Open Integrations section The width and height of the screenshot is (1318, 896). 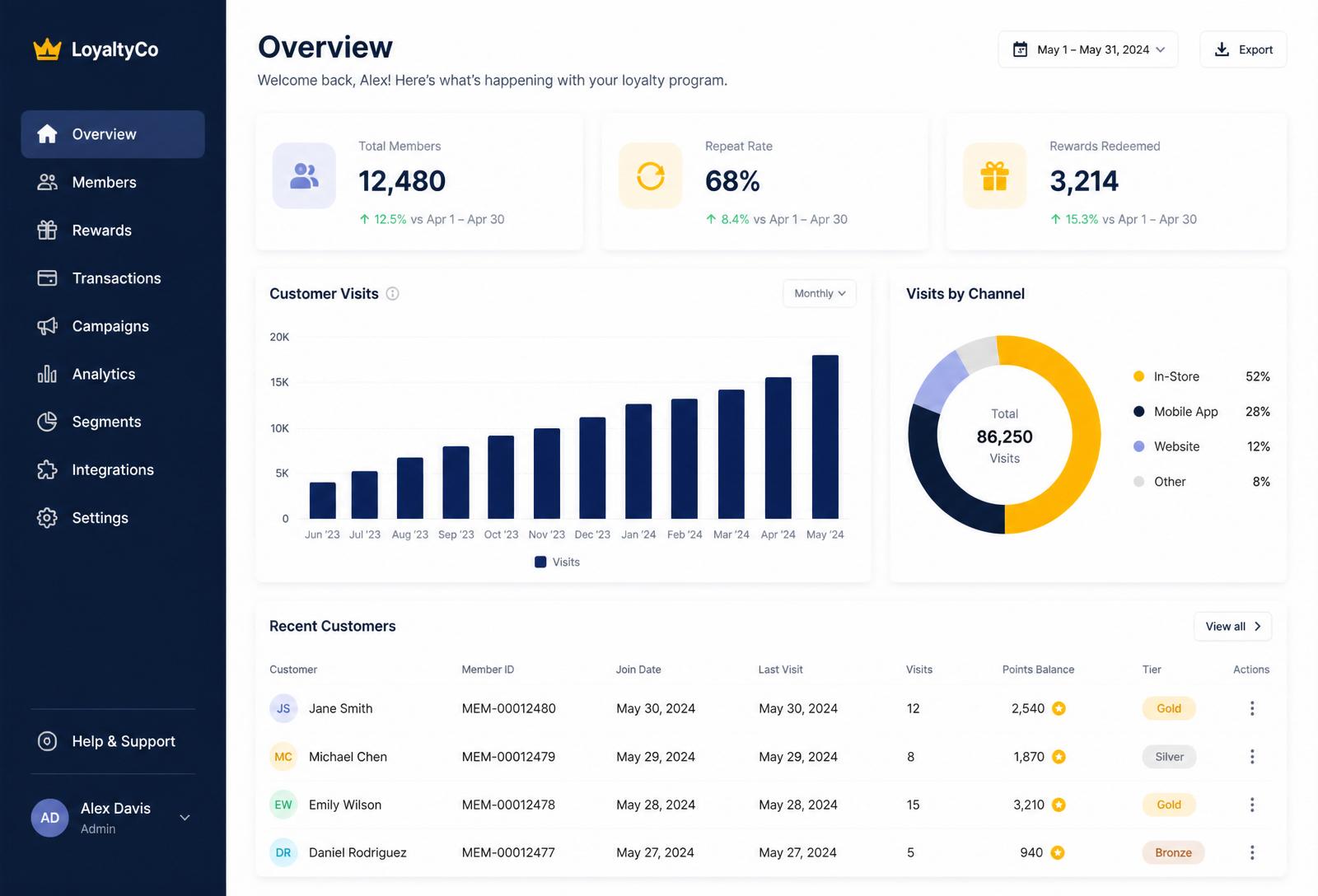click(113, 469)
